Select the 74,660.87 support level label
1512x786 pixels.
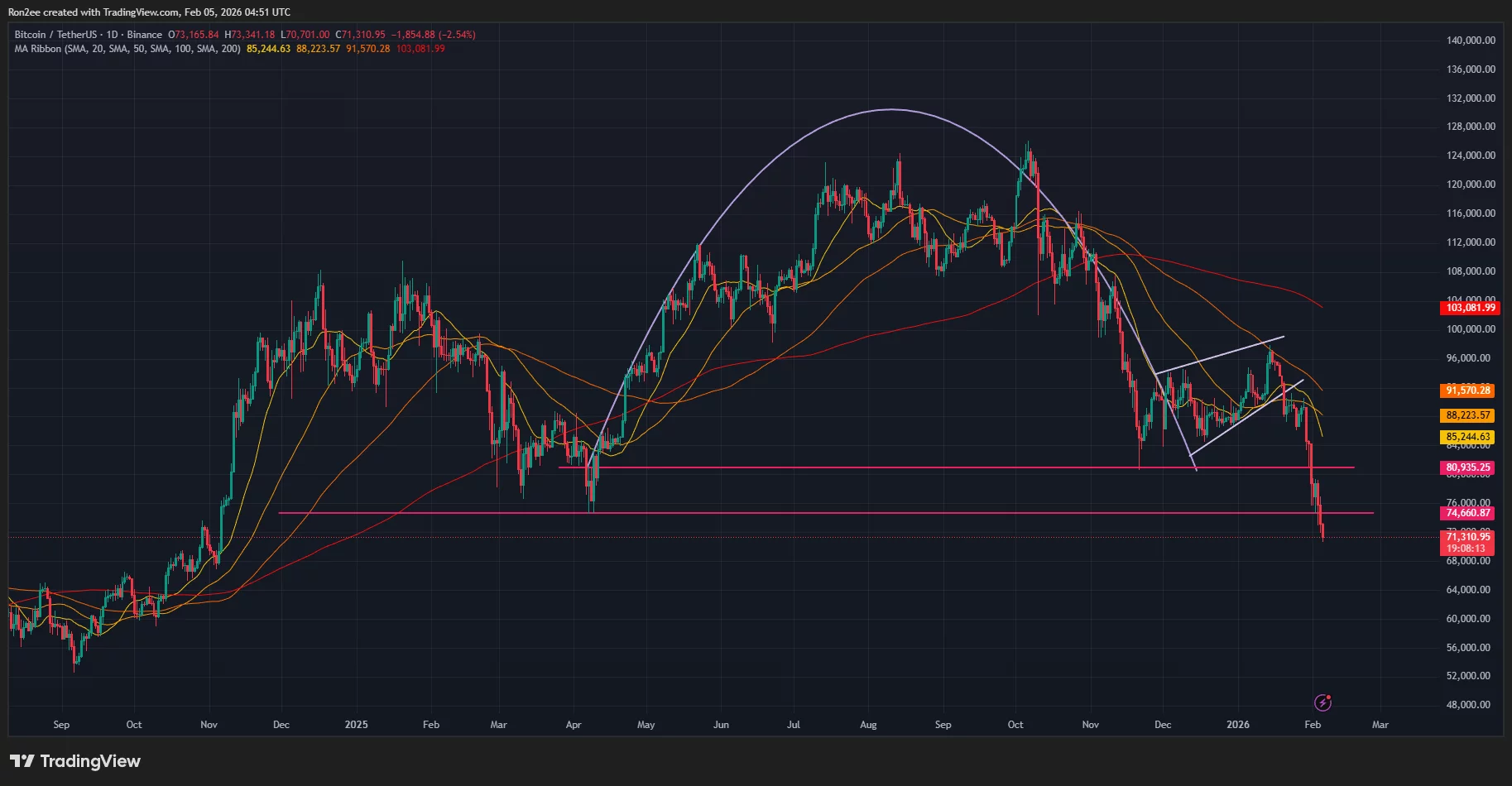tap(1466, 513)
